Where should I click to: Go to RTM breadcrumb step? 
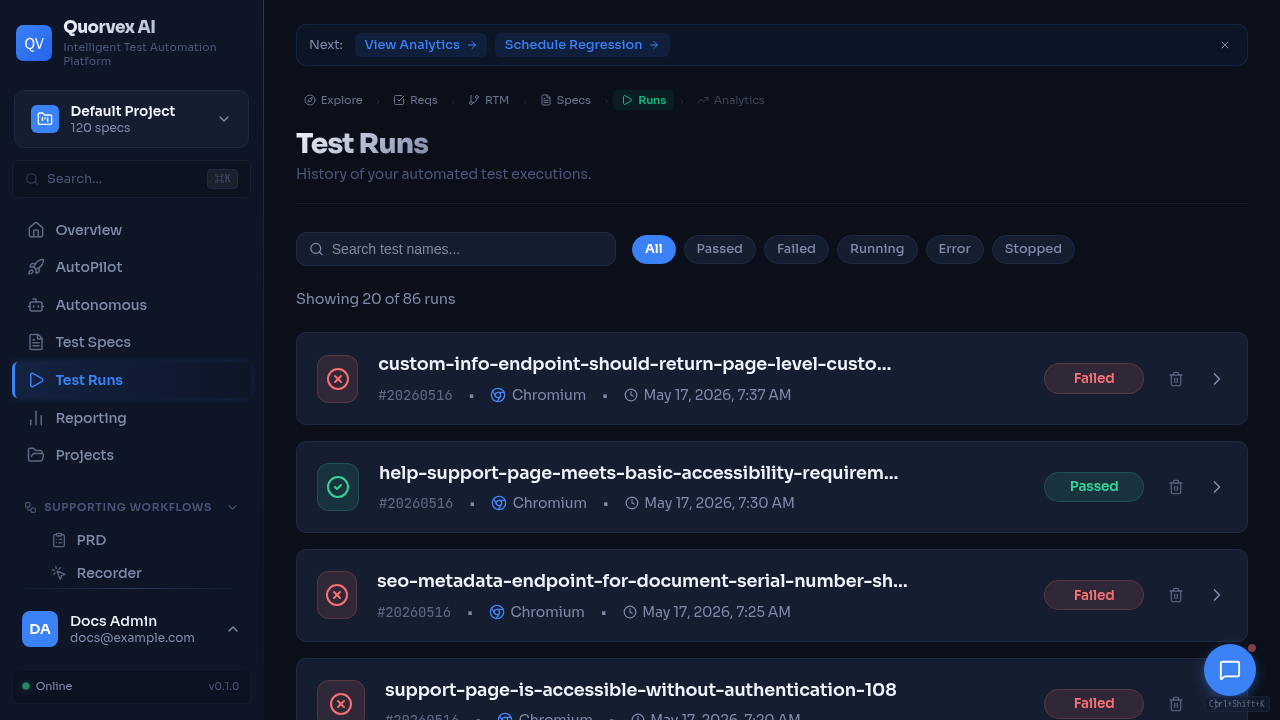[x=489, y=100]
